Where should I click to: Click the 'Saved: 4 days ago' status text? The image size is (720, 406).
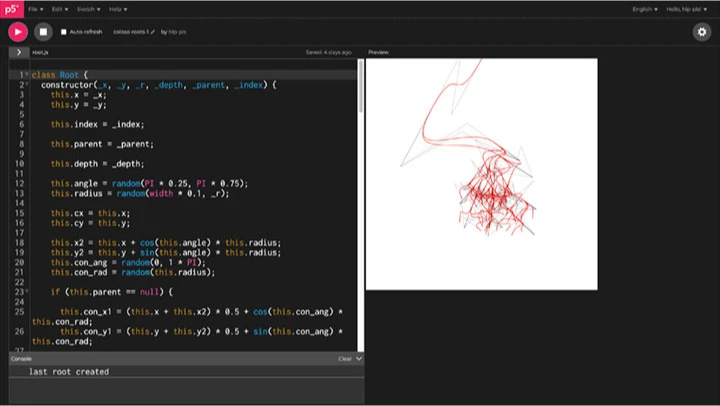pos(329,52)
